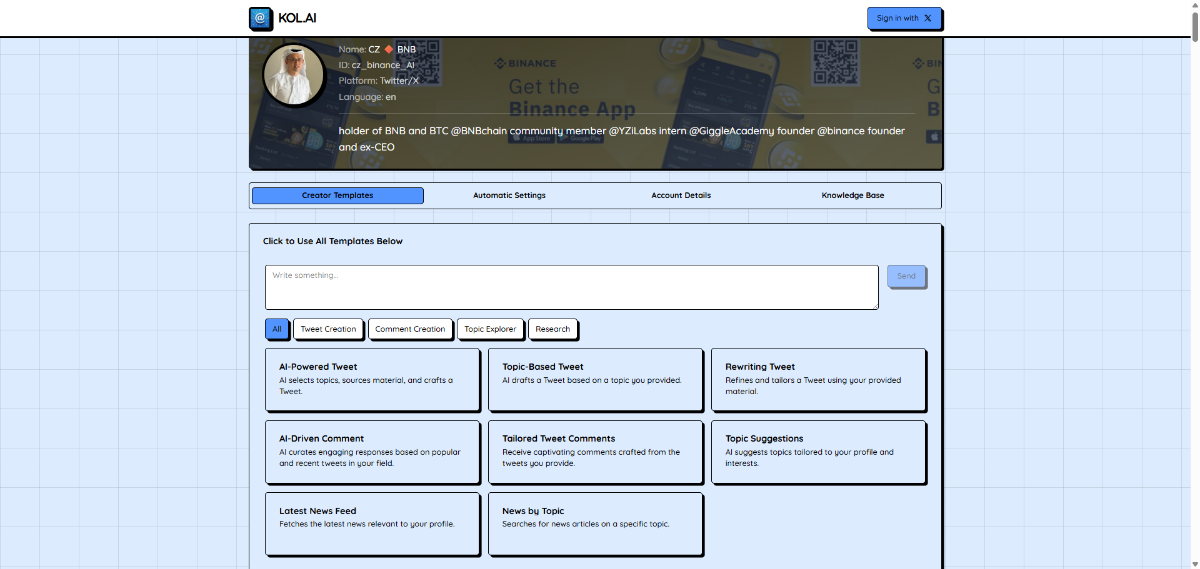Filter templates by Research
The width and height of the screenshot is (1200, 569).
pos(553,329)
